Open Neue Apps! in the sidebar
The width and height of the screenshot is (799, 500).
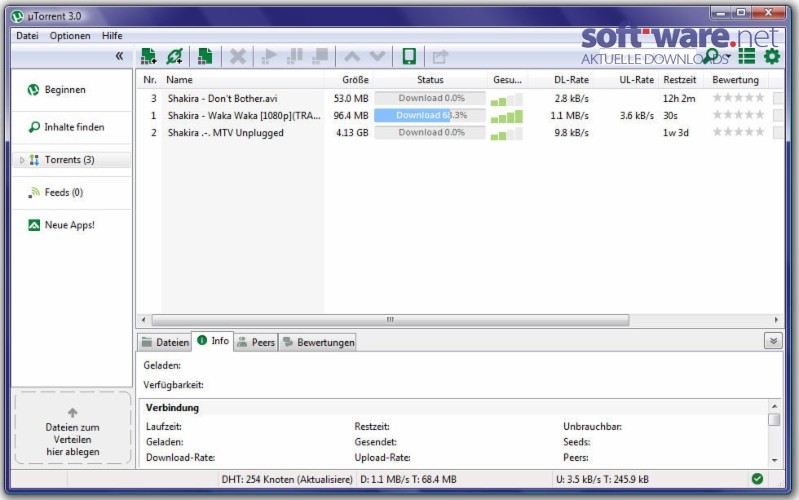pyautogui.click(x=71, y=225)
